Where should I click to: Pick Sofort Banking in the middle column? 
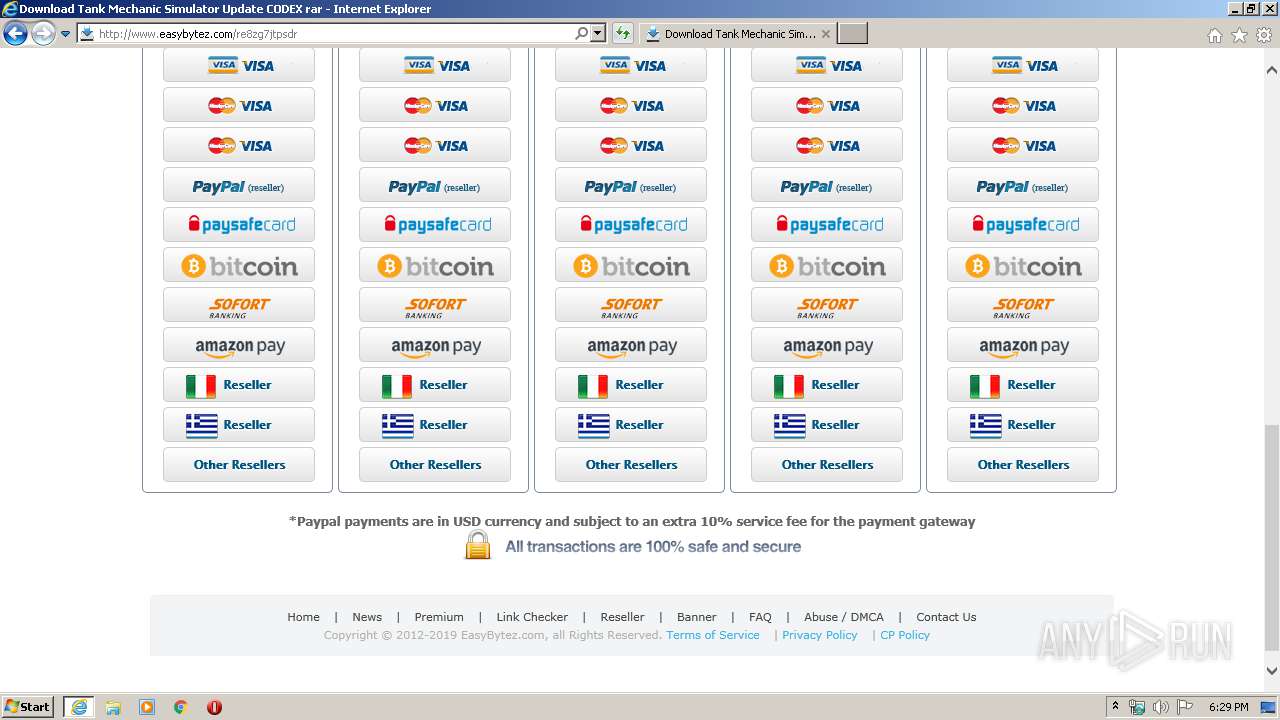point(631,305)
